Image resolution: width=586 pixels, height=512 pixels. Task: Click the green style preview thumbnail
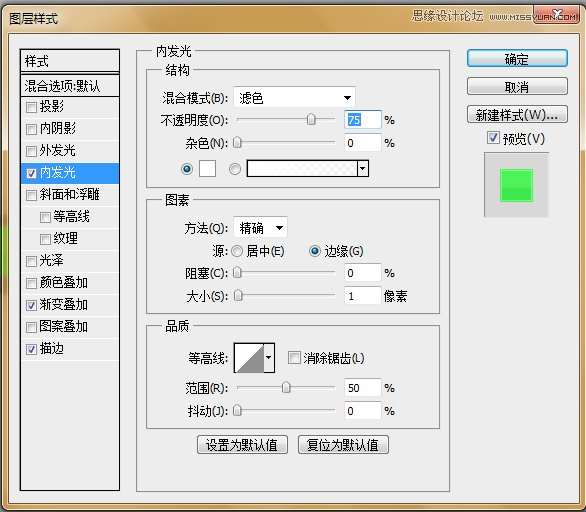(516, 185)
